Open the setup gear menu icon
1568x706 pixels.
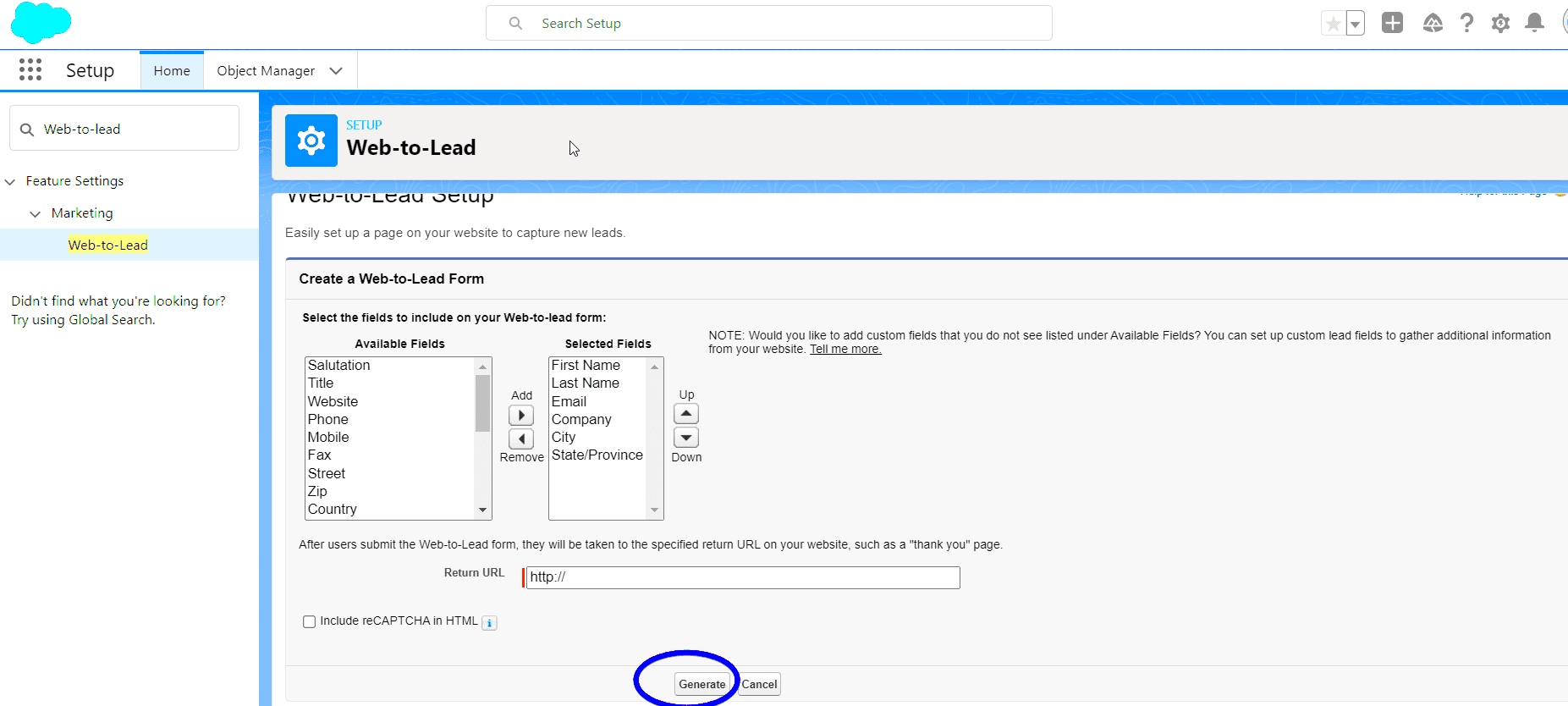pyautogui.click(x=1500, y=23)
